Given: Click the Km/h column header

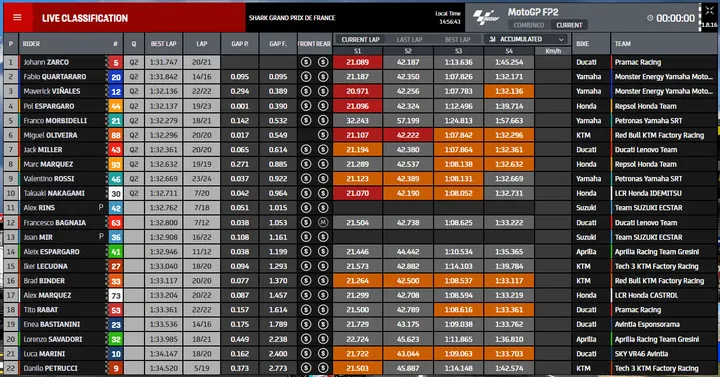Looking at the screenshot, I should 553,51.
